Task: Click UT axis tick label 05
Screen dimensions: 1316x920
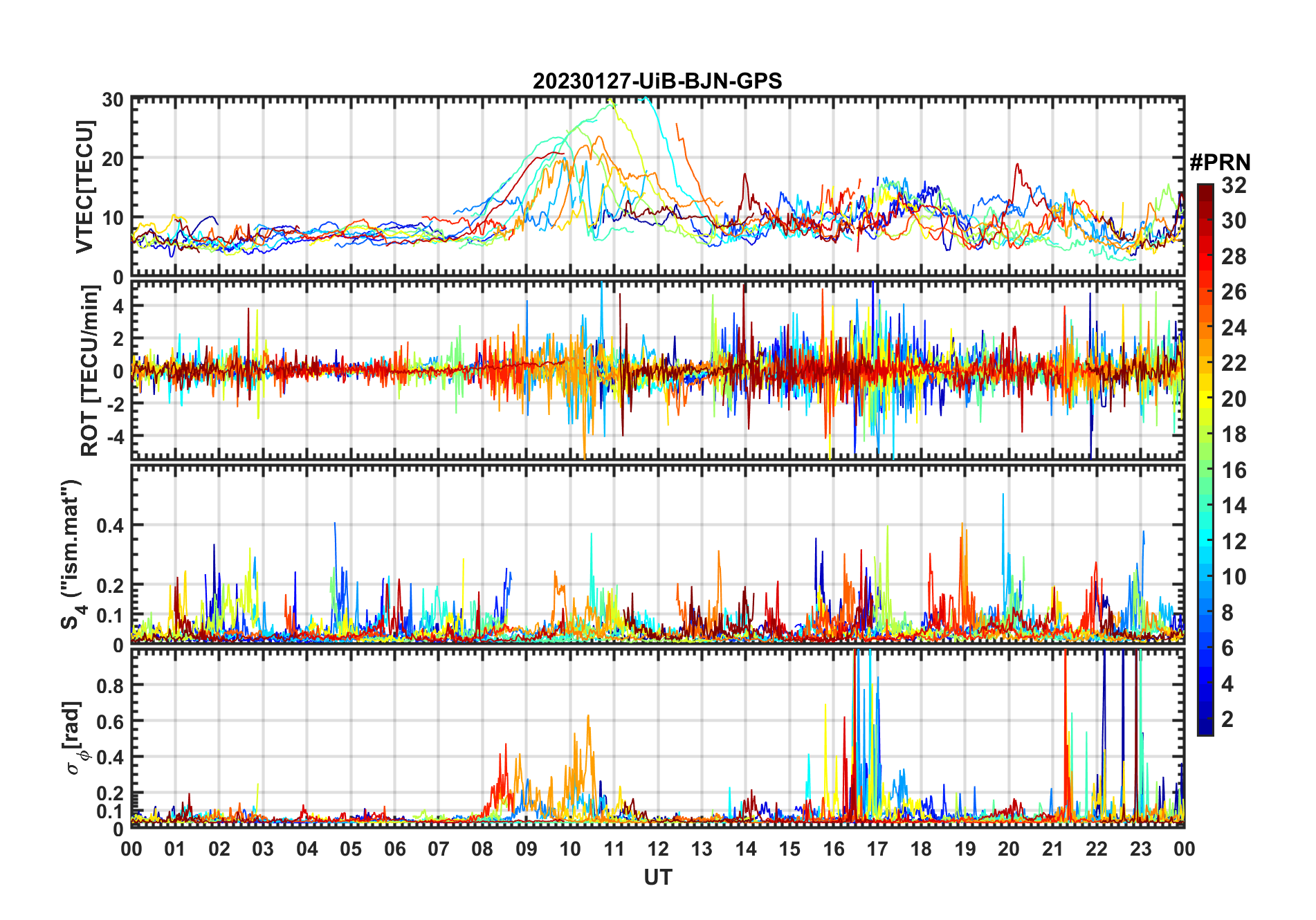Action: 351,849
